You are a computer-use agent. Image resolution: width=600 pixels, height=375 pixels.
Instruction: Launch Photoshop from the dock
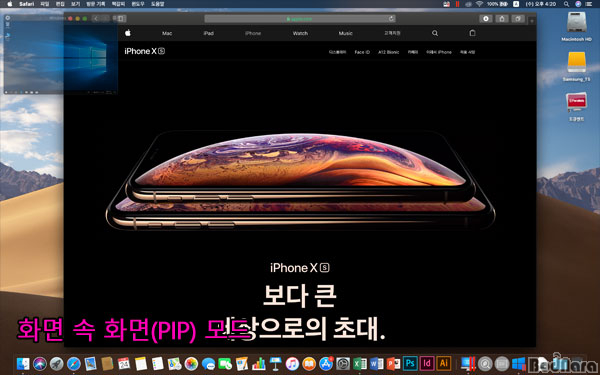(409, 363)
